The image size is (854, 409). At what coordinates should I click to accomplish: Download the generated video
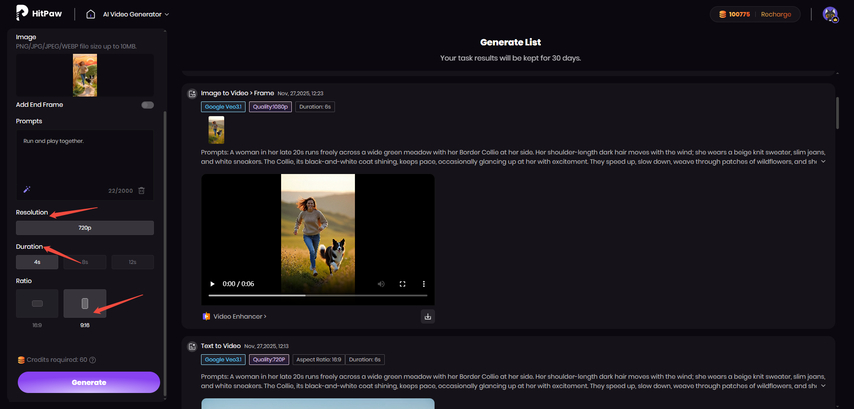(428, 316)
